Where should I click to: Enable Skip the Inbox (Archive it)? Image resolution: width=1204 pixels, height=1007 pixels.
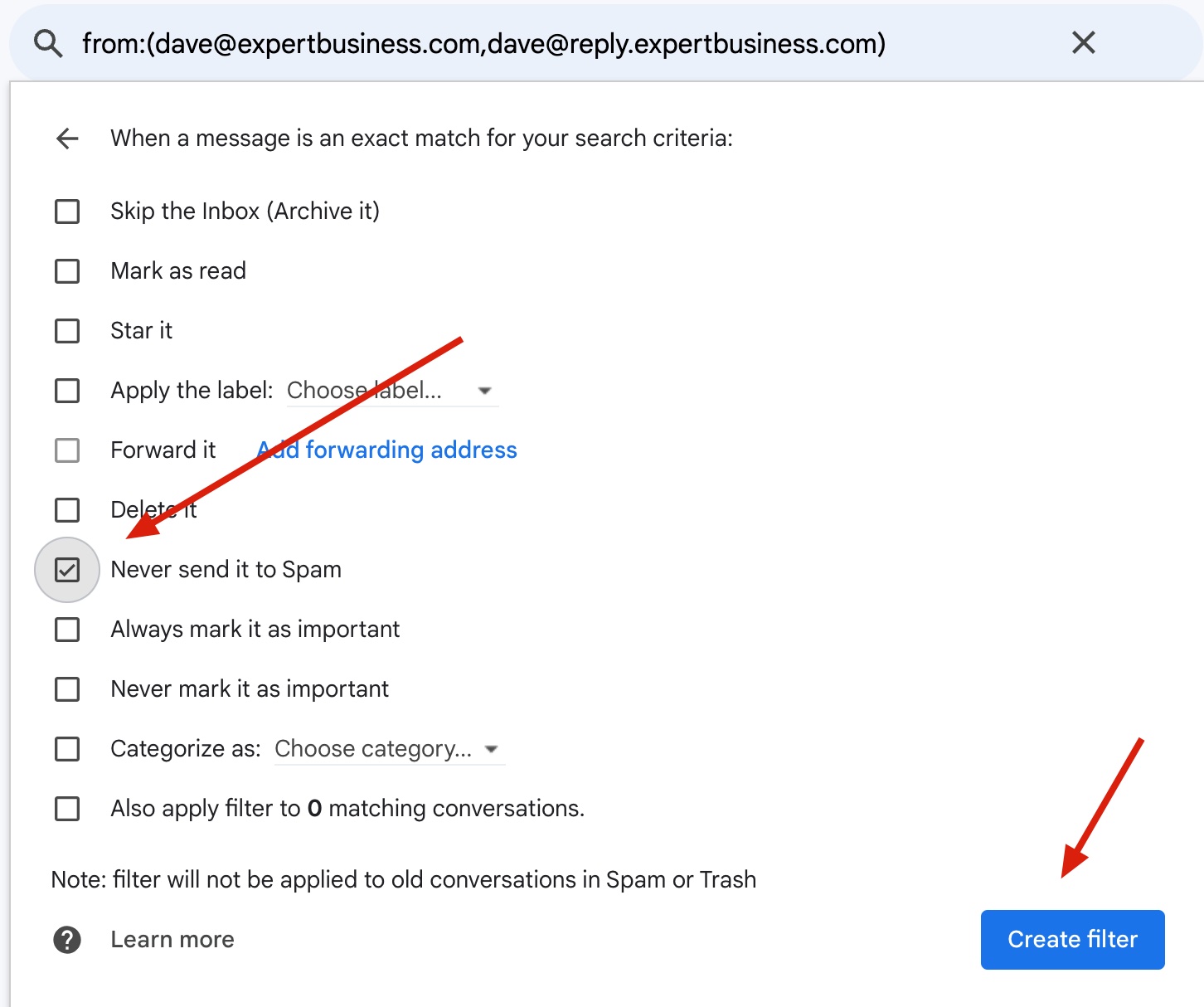(67, 212)
